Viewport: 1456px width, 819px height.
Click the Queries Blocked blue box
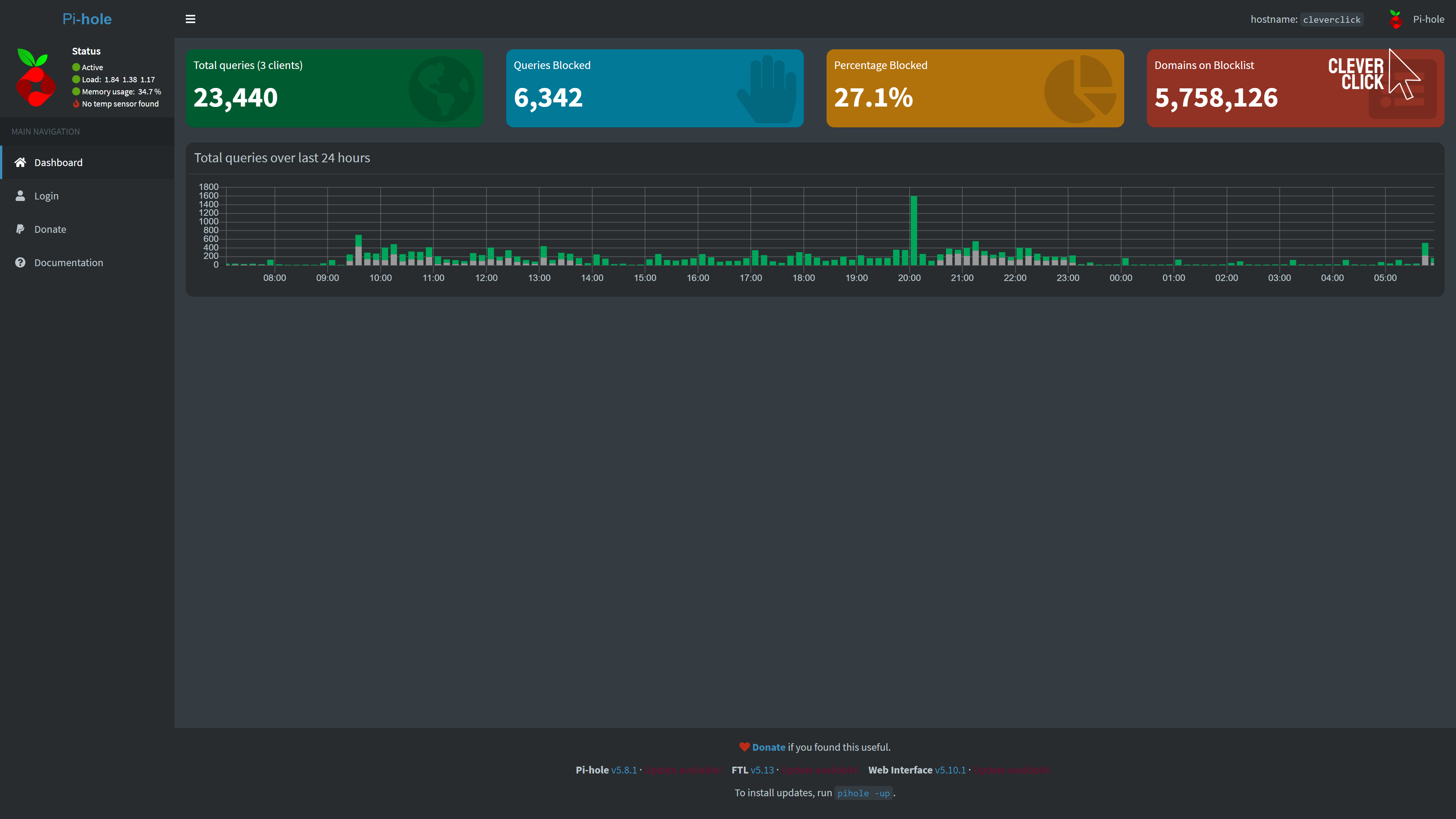click(654, 88)
